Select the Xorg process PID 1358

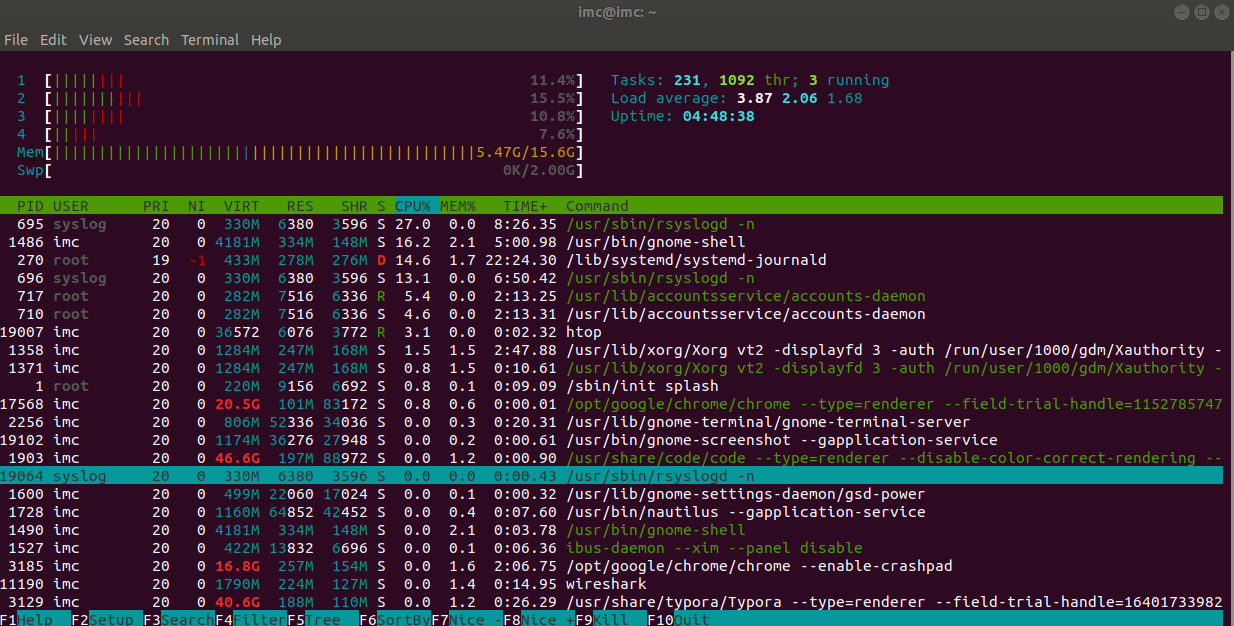(612, 350)
